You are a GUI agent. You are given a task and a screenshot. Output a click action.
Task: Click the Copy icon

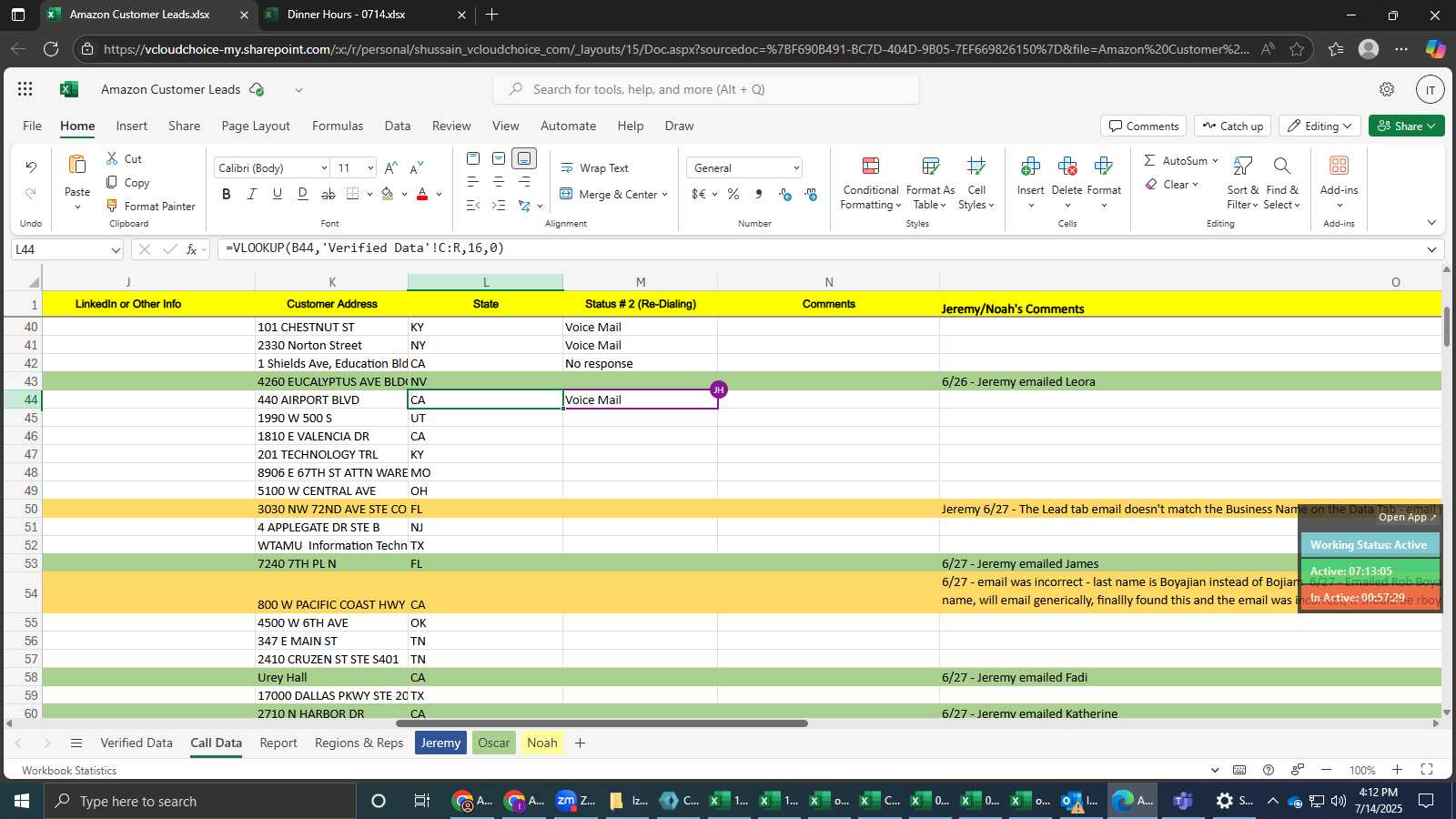(x=112, y=182)
